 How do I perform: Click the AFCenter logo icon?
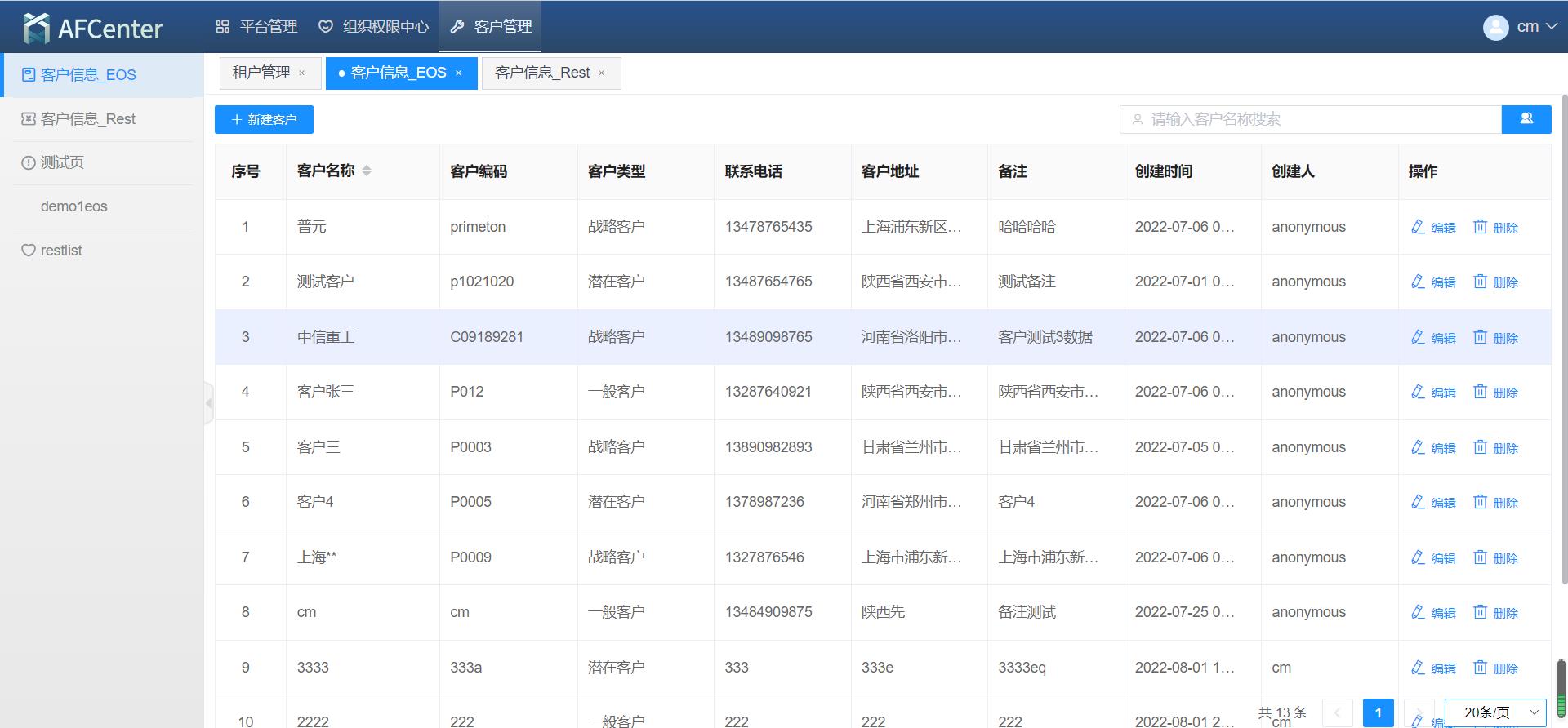click(x=36, y=28)
